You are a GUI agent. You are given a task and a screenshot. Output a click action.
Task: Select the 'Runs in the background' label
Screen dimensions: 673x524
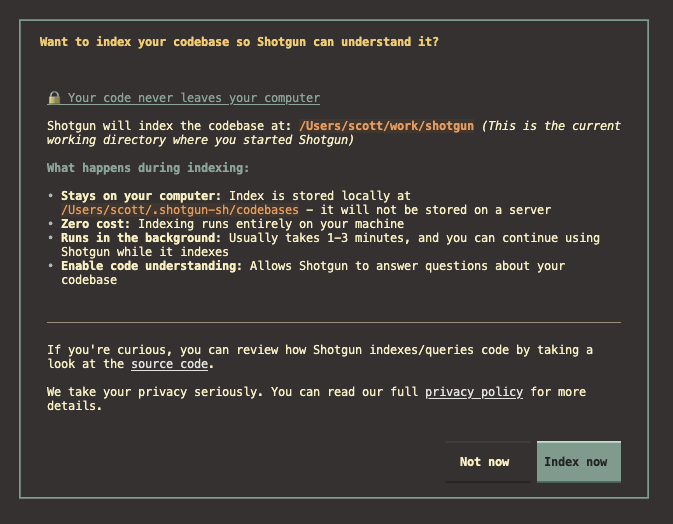[x=141, y=238]
